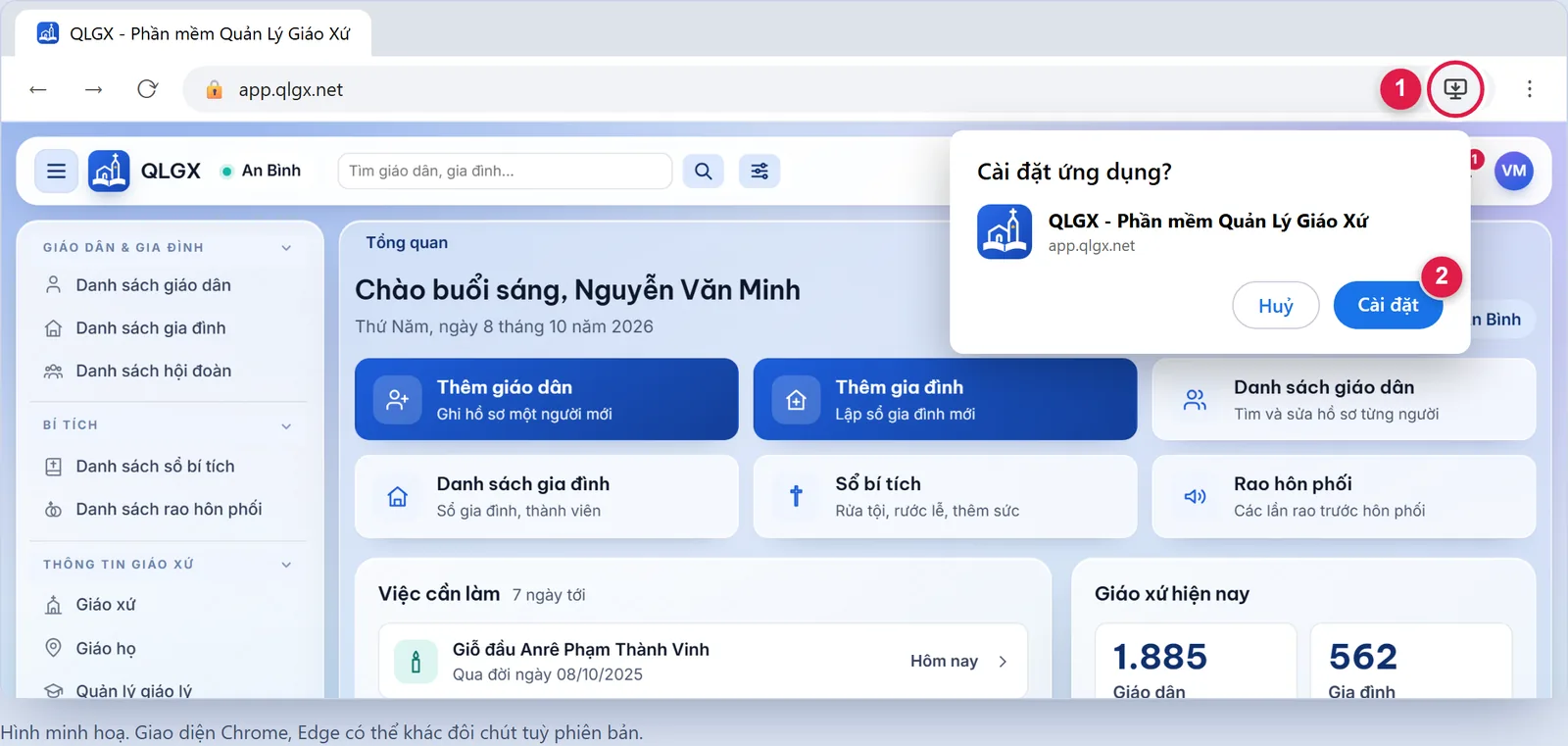The image size is (1568, 746).
Task: Open the Giỗ đầu task via its chevron
Action: [x=1003, y=662]
